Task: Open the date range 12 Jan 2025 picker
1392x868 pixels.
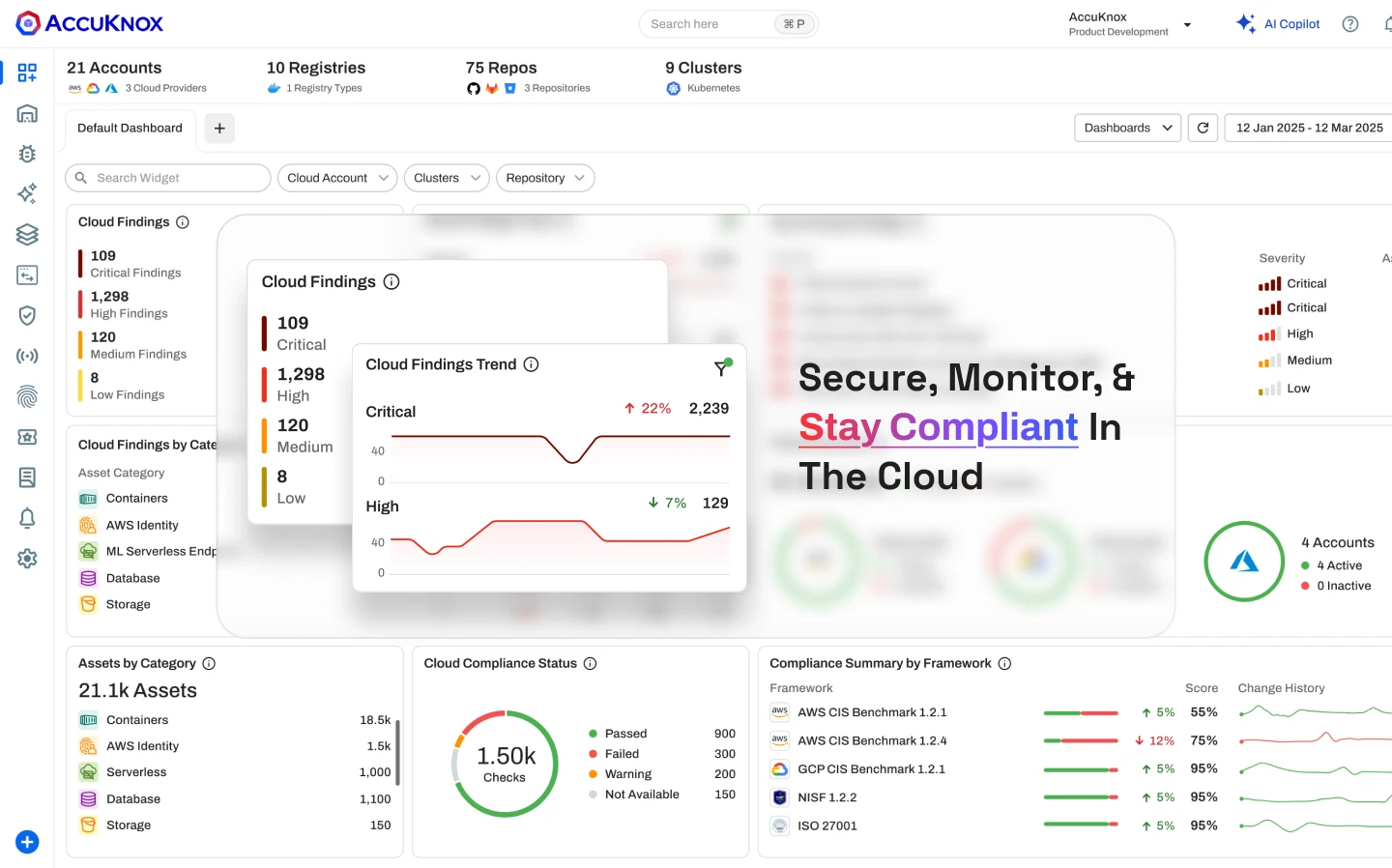Action: pos(1309,128)
